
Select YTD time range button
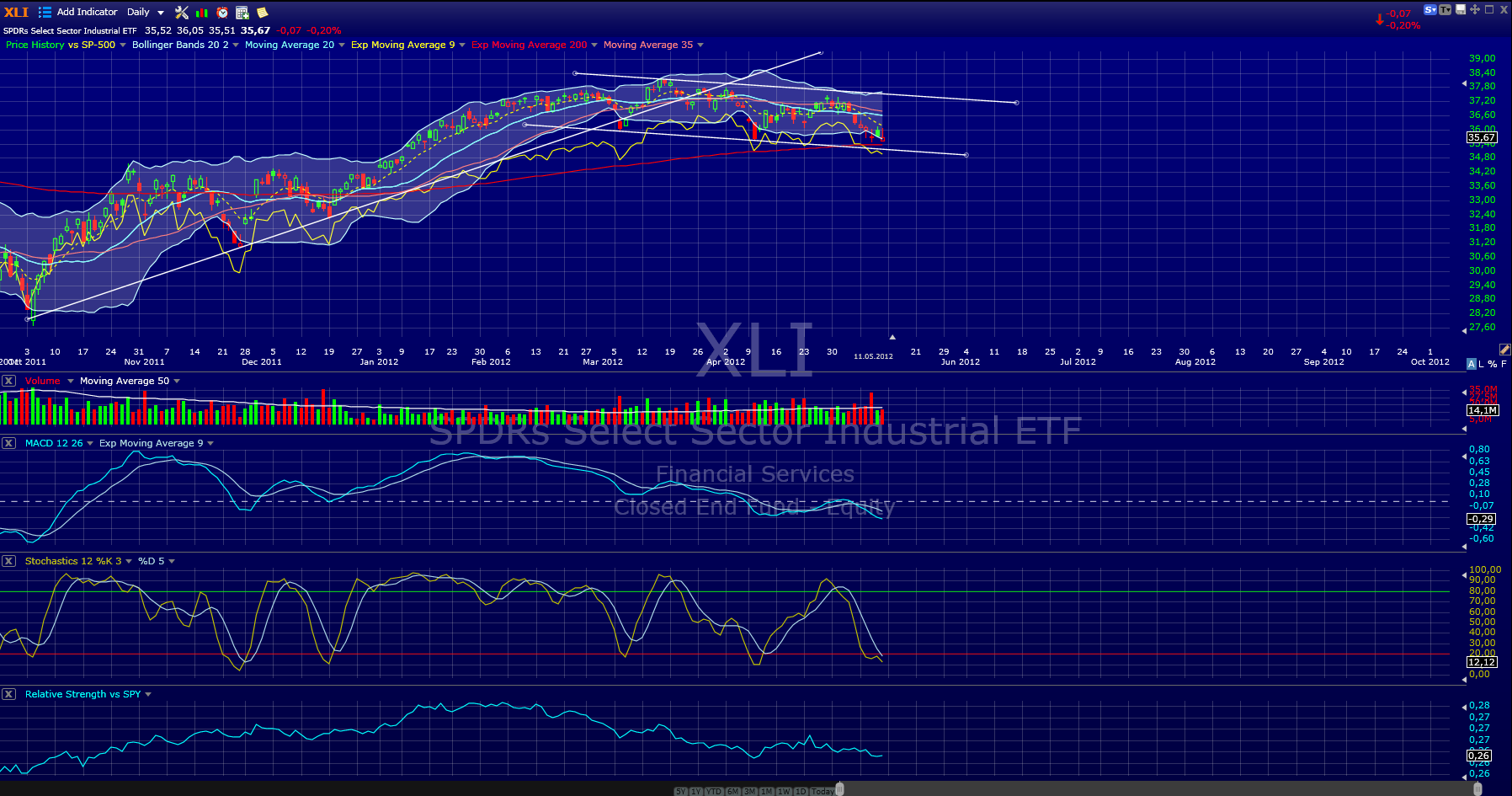coord(714,792)
